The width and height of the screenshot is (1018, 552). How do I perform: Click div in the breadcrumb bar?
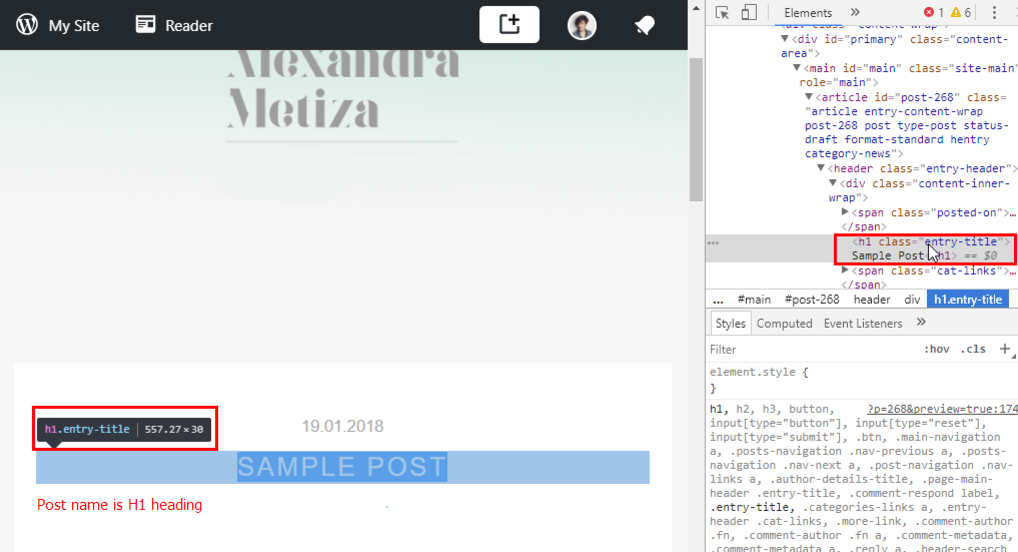click(x=912, y=299)
